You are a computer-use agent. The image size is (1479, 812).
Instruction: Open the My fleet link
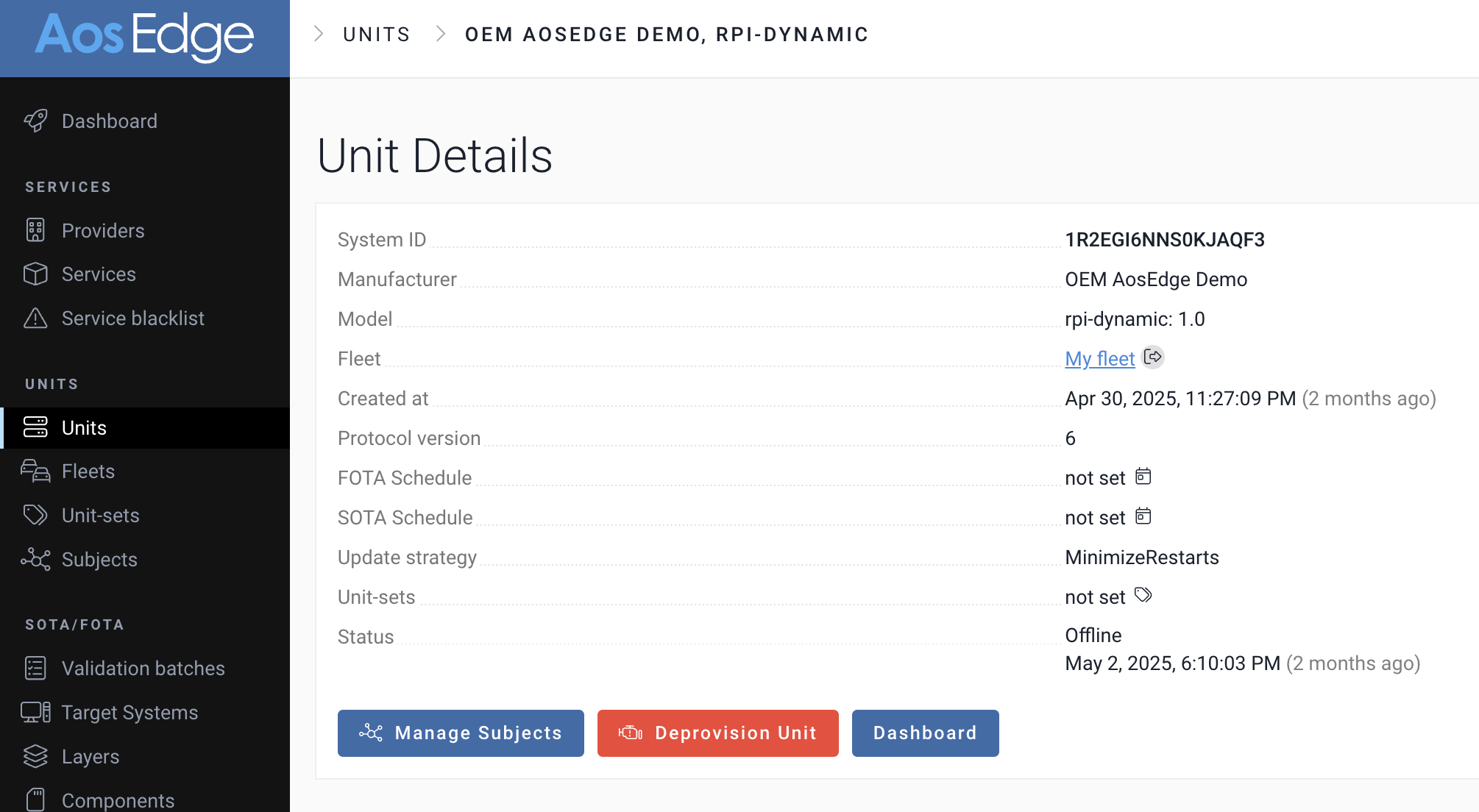pyautogui.click(x=1099, y=359)
